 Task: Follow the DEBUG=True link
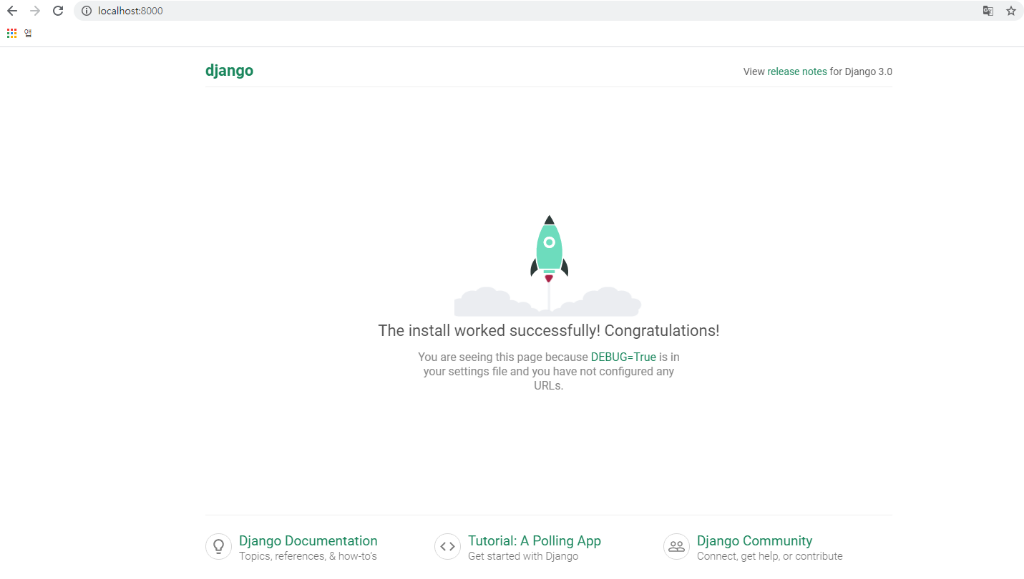623,357
